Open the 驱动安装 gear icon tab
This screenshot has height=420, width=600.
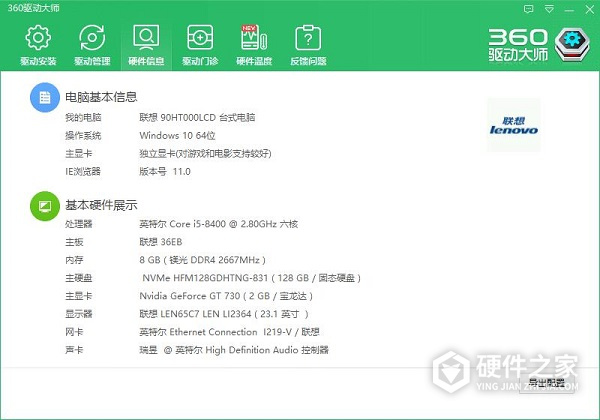click(38, 45)
